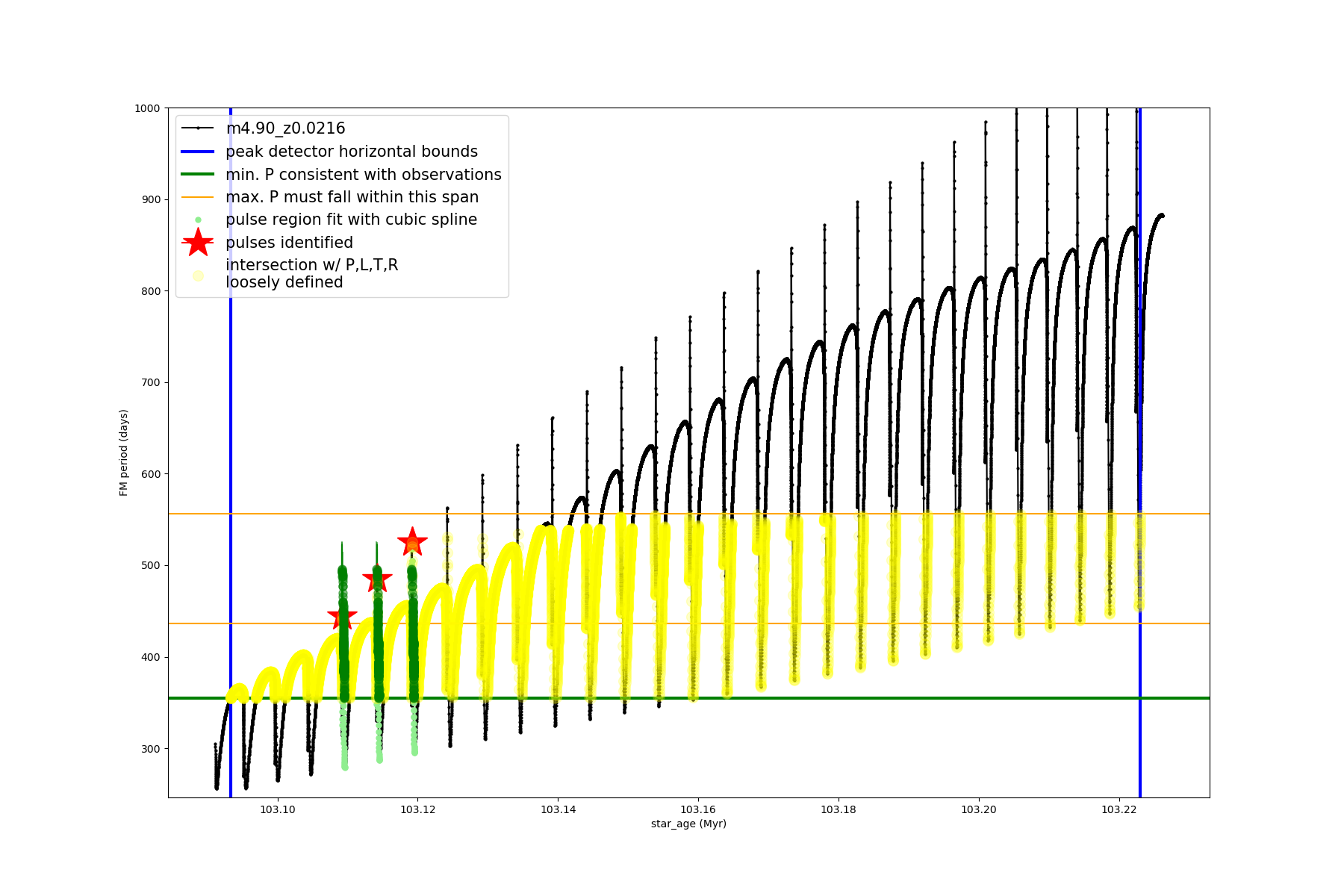Click the 103.16 x-axis tick label
The image size is (1344, 896).
[698, 809]
